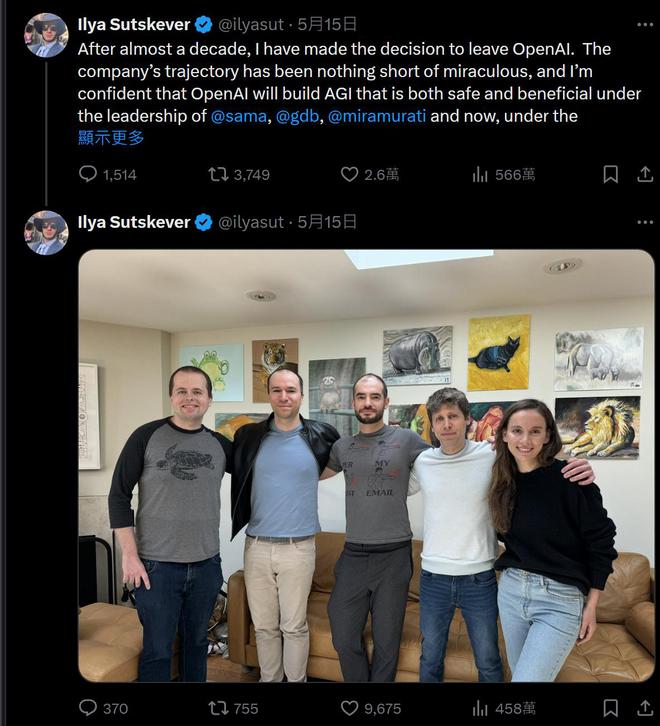The image size is (660, 726).
Task: Open the group photo in full view
Action: [366, 466]
